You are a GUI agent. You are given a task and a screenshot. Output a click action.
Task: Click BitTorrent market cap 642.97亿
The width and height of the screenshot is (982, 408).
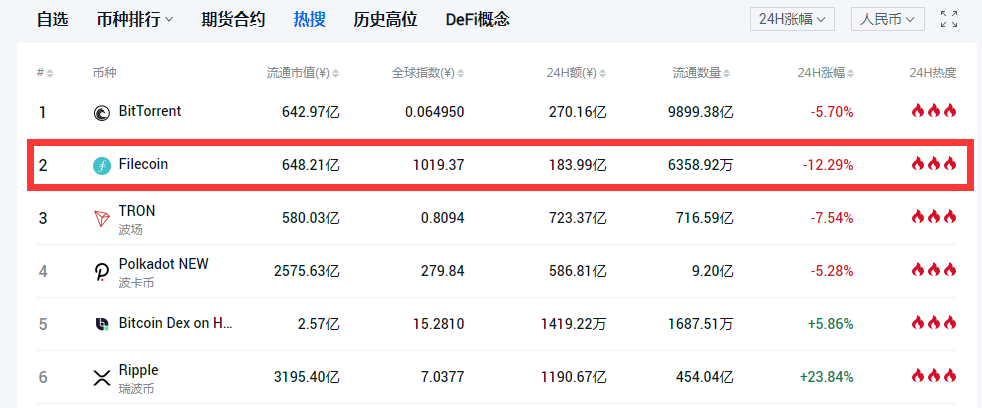coord(311,113)
